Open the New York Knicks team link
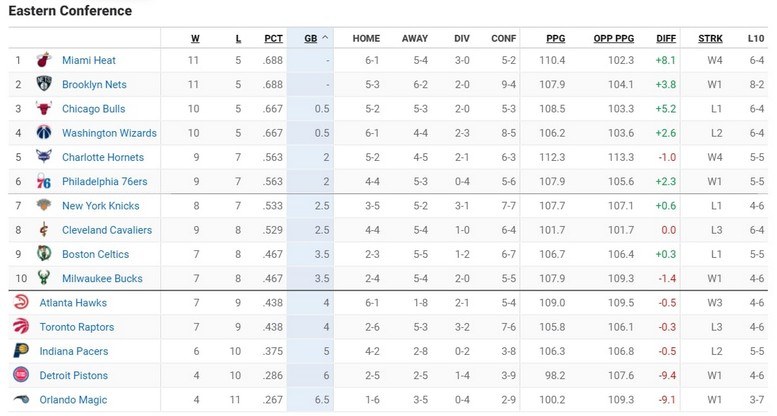Viewport: 777px width, 416px height. 100,206
